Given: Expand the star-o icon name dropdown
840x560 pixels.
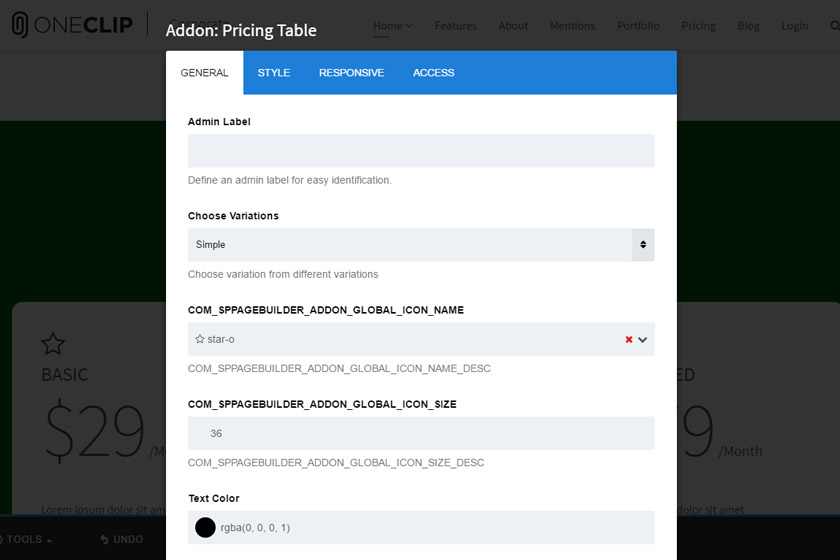Looking at the screenshot, I should (x=643, y=340).
